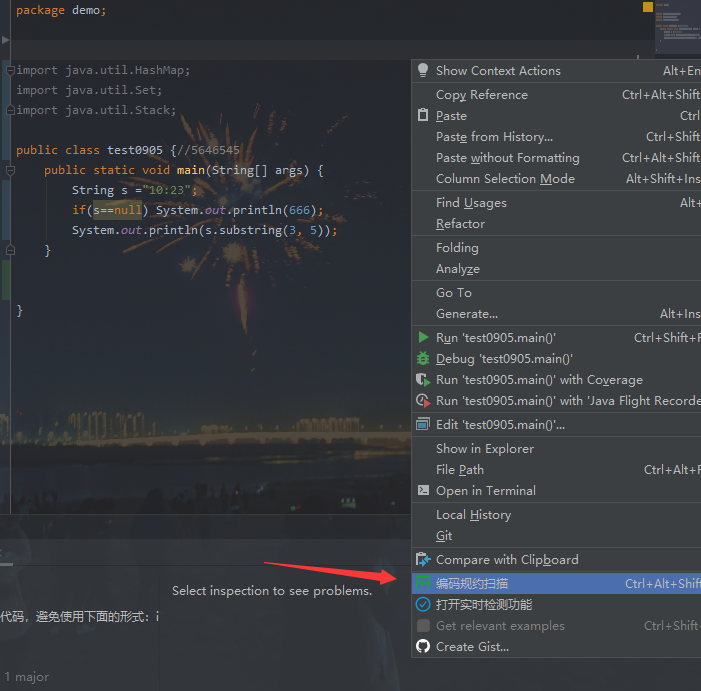
Task: Choose Paste from History...
Action: pos(556,137)
